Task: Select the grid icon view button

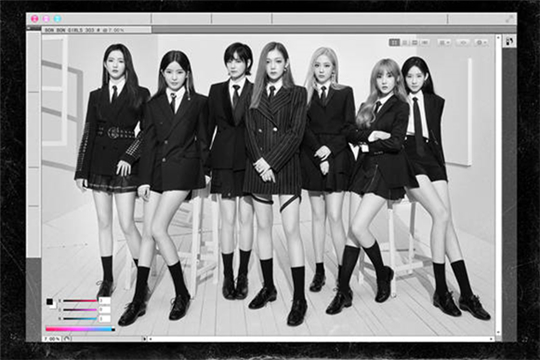Action: 394,42
